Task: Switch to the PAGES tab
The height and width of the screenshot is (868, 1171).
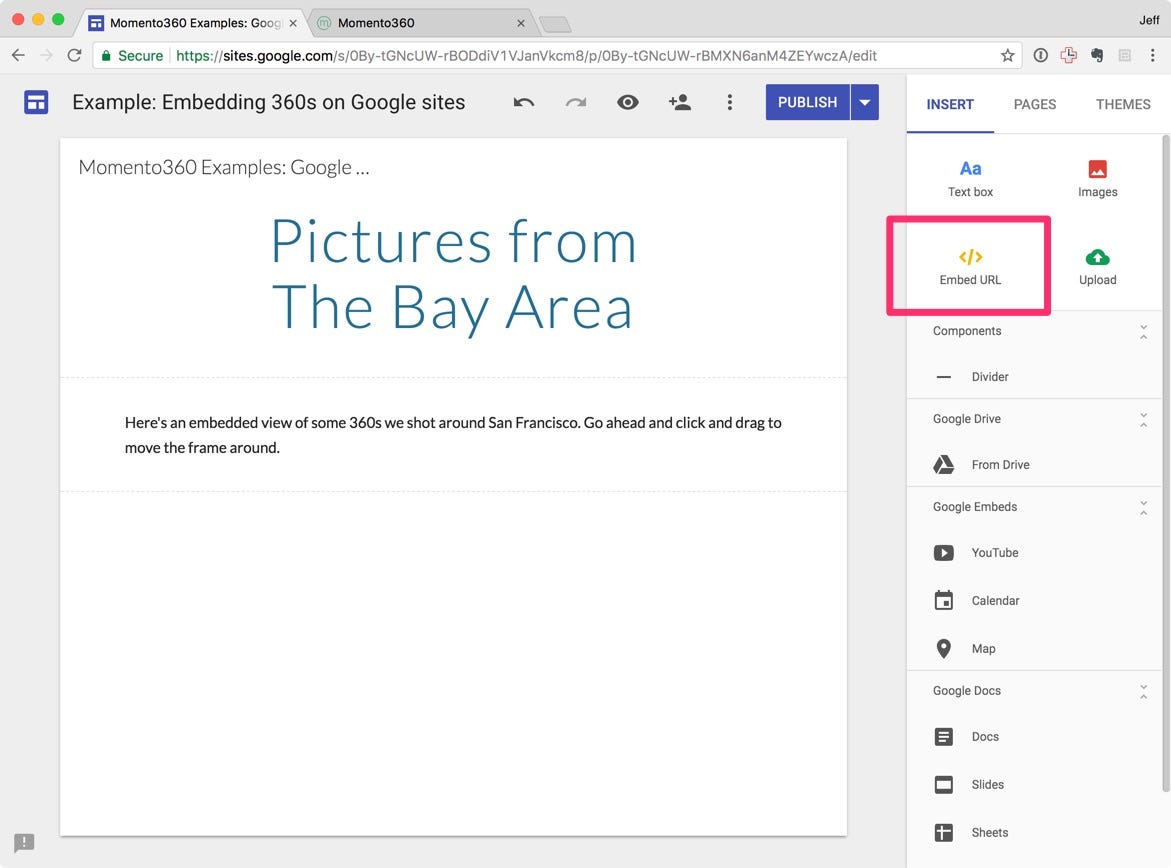Action: point(1034,105)
